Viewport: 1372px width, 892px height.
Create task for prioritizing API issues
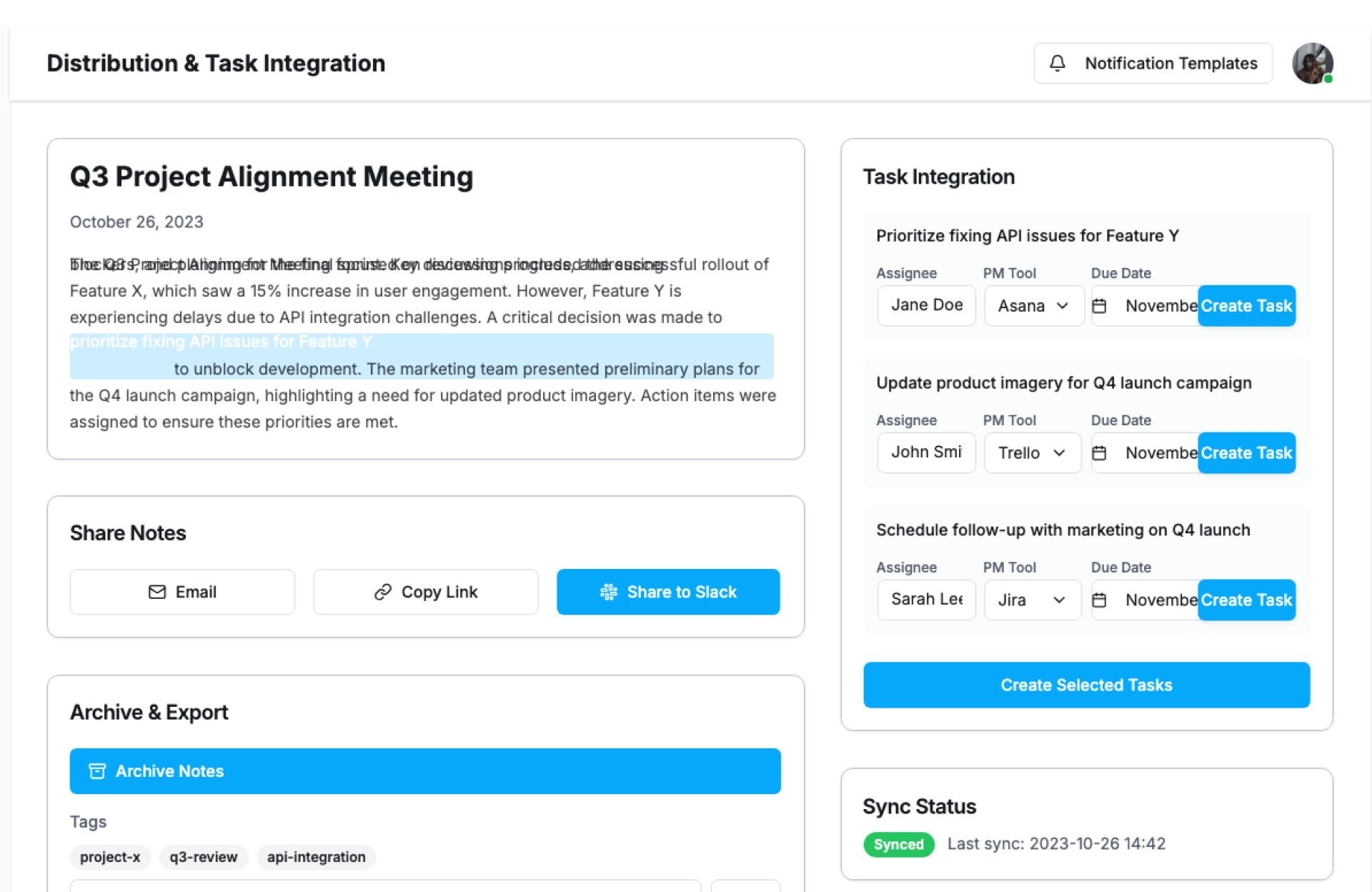[x=1246, y=306]
